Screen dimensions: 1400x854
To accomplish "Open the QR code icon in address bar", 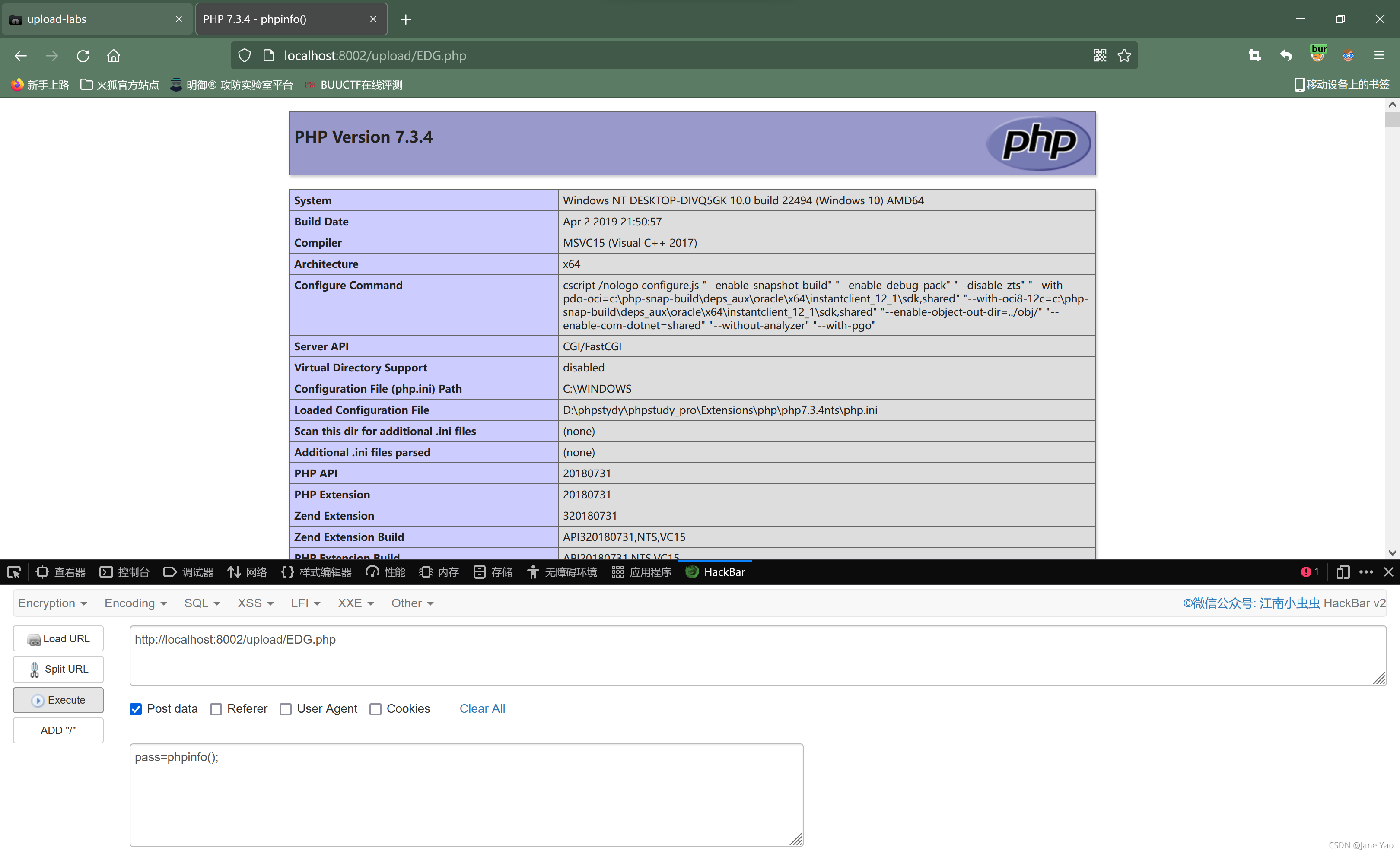I will [1099, 56].
